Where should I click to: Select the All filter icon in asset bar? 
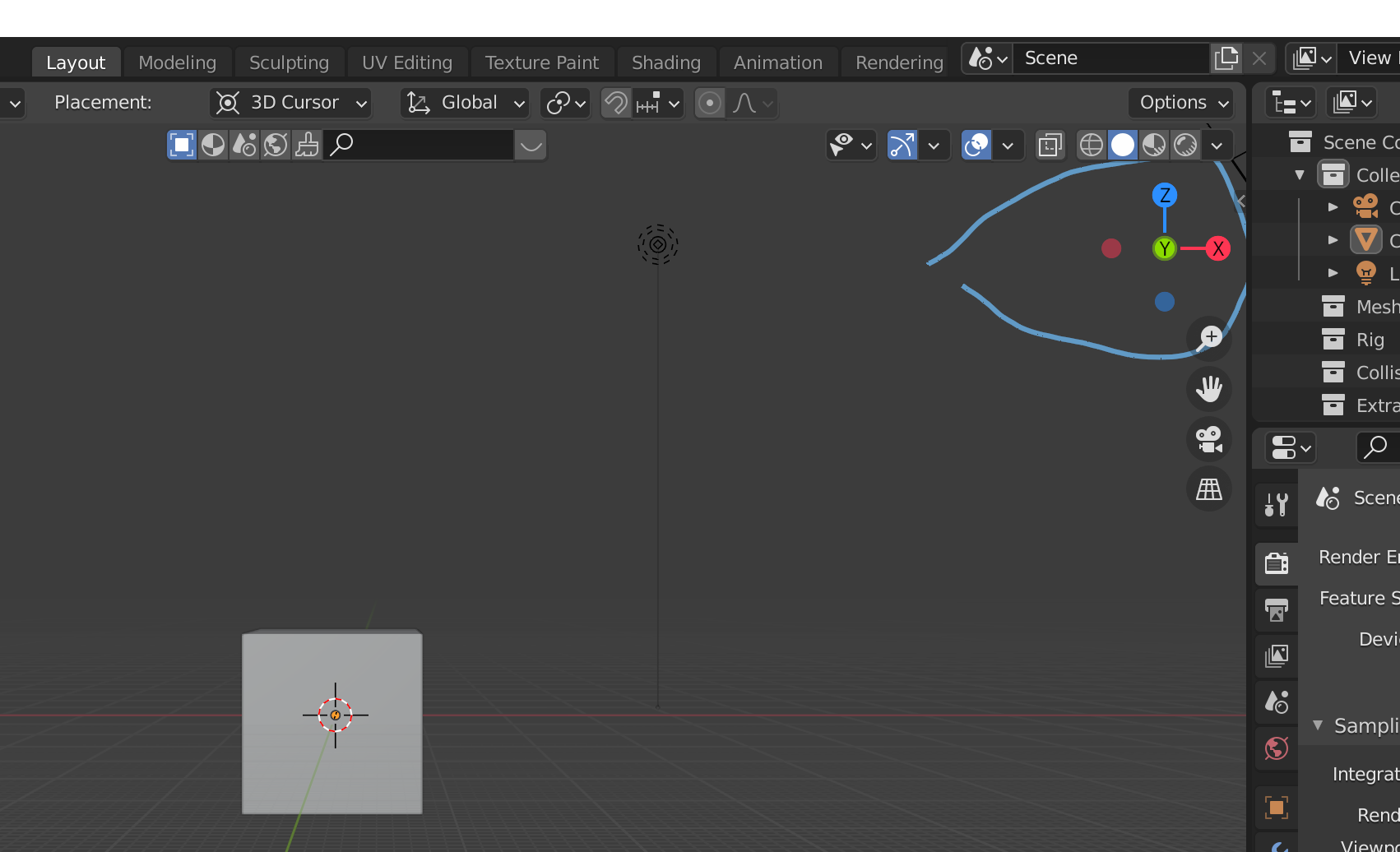pyautogui.click(x=182, y=145)
